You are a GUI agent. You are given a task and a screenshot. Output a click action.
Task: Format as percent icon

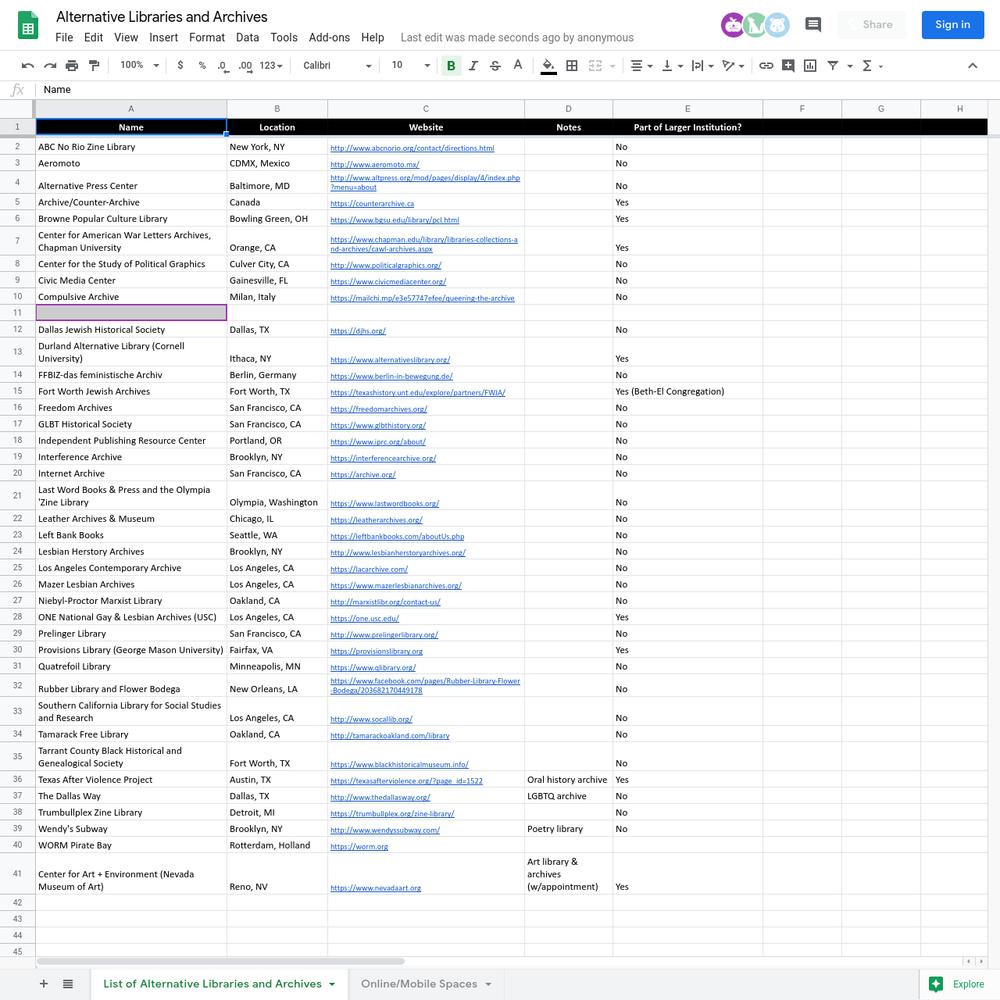pos(202,65)
